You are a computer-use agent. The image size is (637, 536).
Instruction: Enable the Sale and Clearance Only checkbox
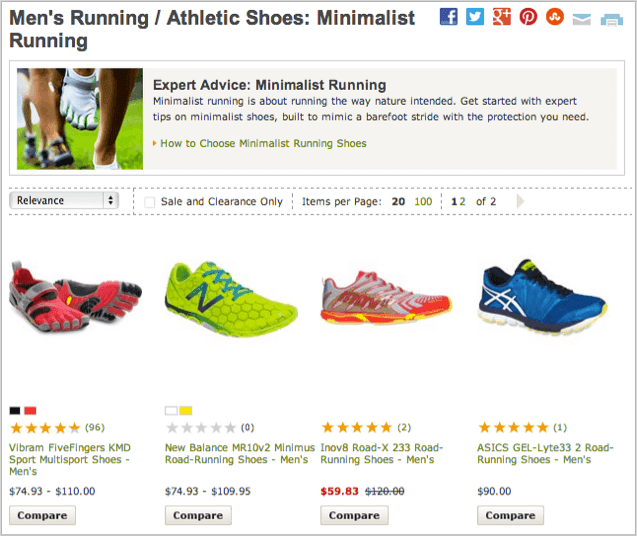150,202
